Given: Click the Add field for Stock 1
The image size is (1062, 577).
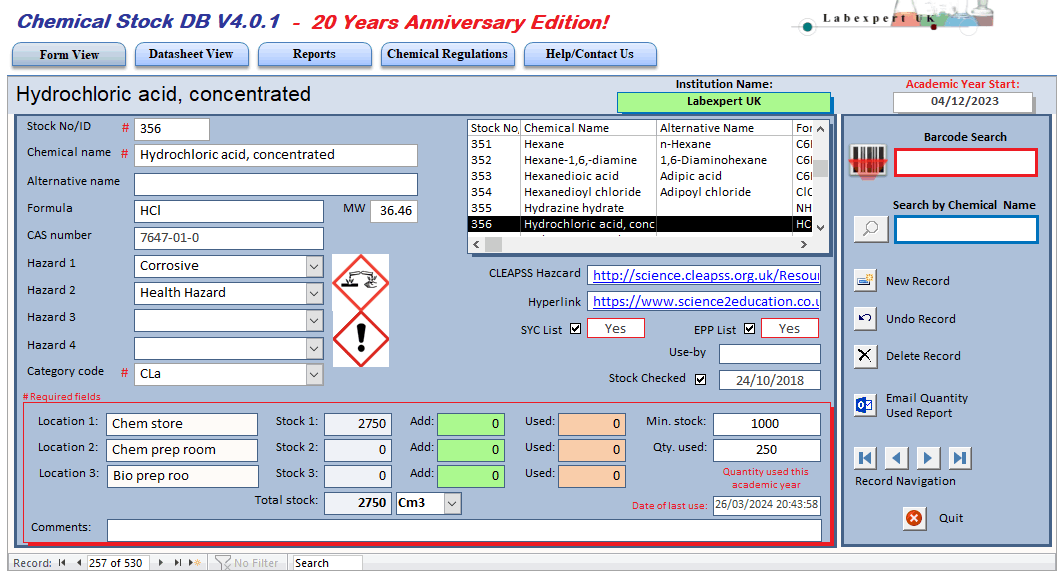Looking at the screenshot, I should pos(471,424).
